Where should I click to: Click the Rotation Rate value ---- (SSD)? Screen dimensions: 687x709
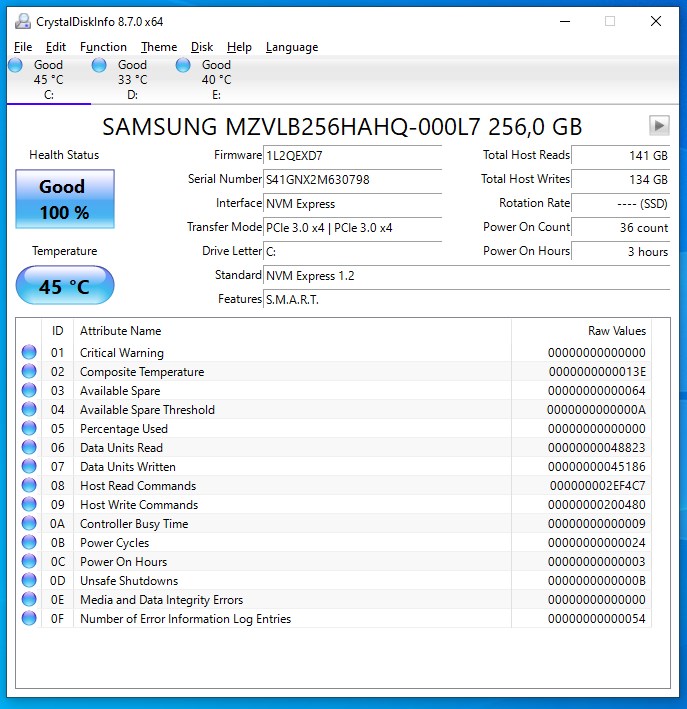coord(621,203)
